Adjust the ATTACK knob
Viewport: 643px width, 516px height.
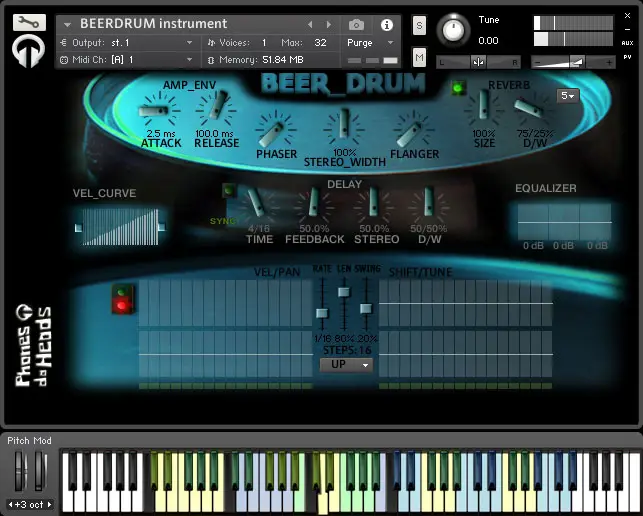160,110
